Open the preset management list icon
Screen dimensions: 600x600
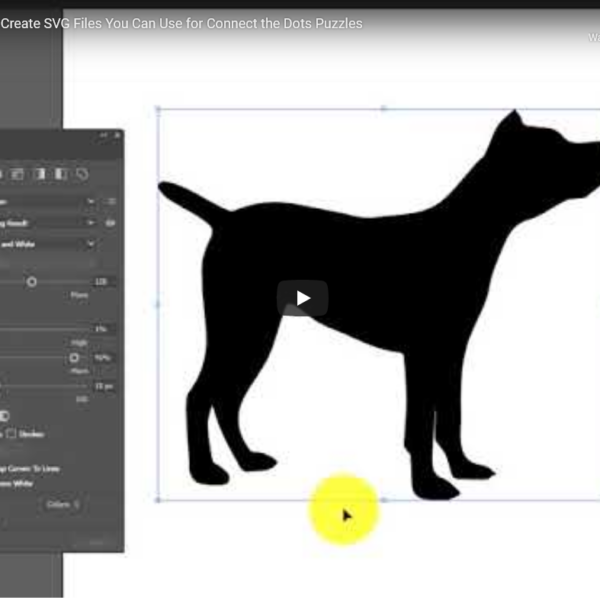[110, 201]
